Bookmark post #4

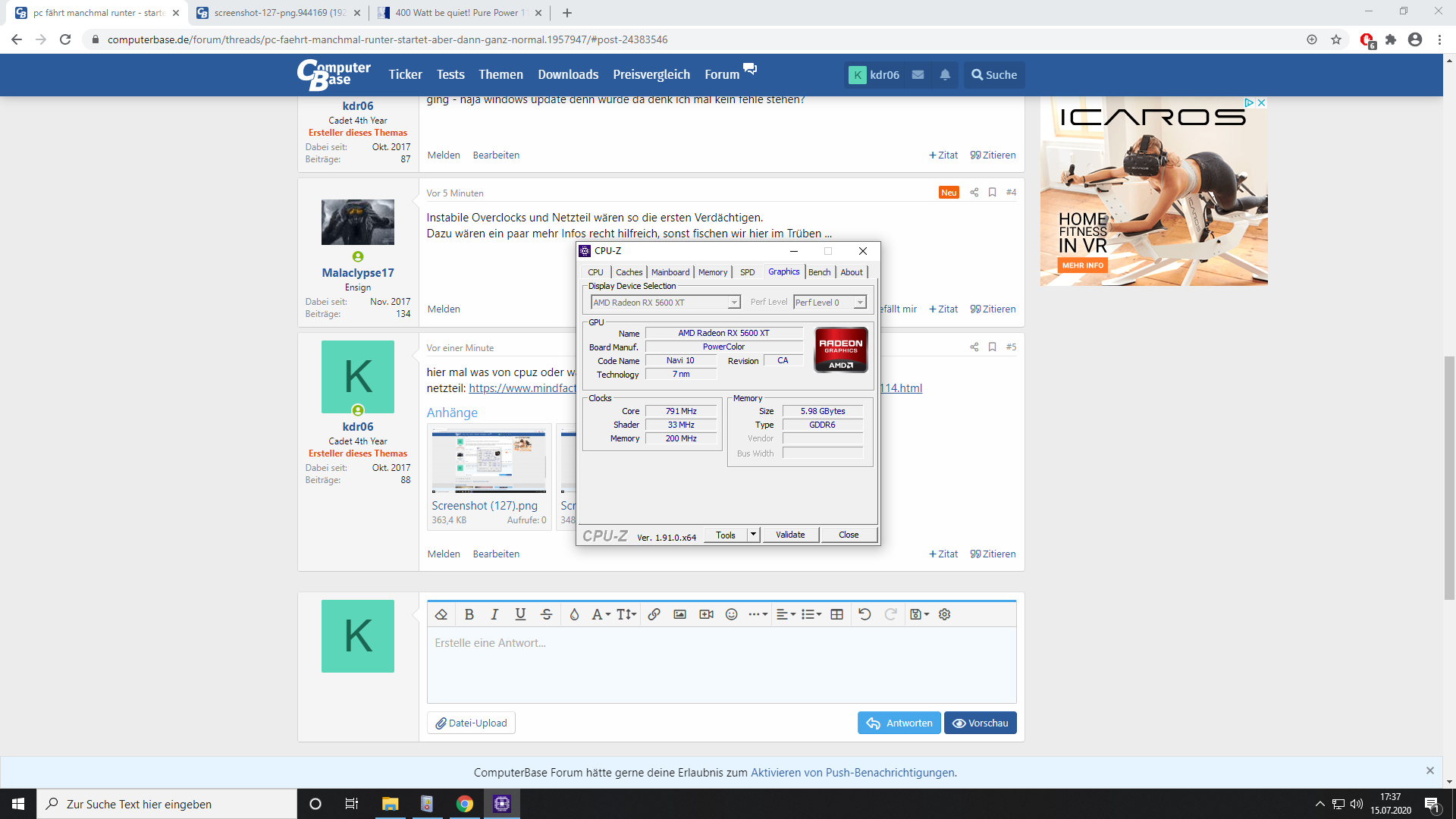pos(992,193)
